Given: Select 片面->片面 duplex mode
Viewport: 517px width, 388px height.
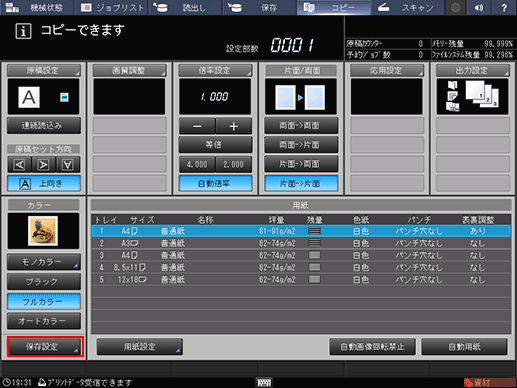Looking at the screenshot, I should [x=301, y=184].
